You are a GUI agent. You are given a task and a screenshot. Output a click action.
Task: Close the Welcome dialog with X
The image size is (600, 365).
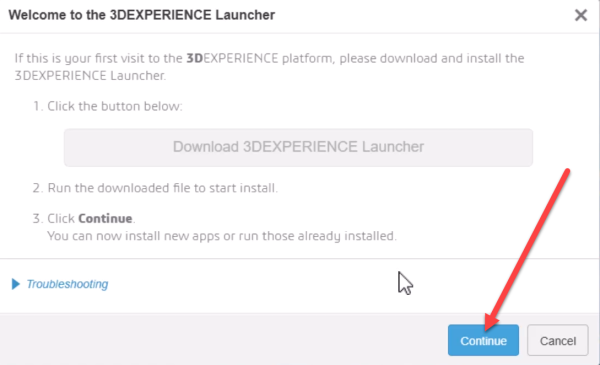coord(580,15)
